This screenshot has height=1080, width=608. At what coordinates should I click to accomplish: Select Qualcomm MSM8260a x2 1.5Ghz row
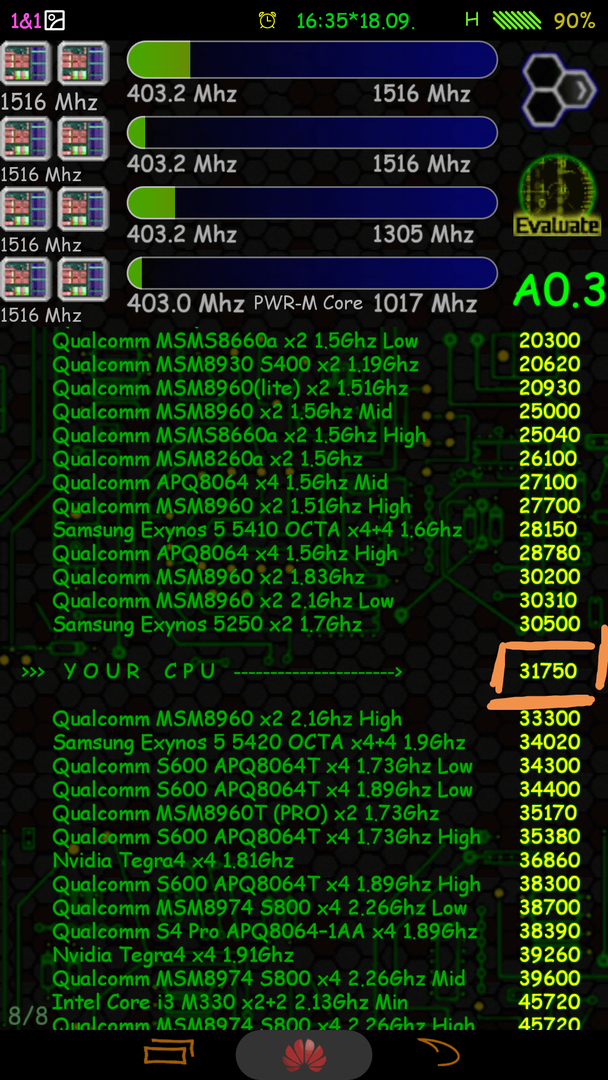pyautogui.click(x=317, y=458)
